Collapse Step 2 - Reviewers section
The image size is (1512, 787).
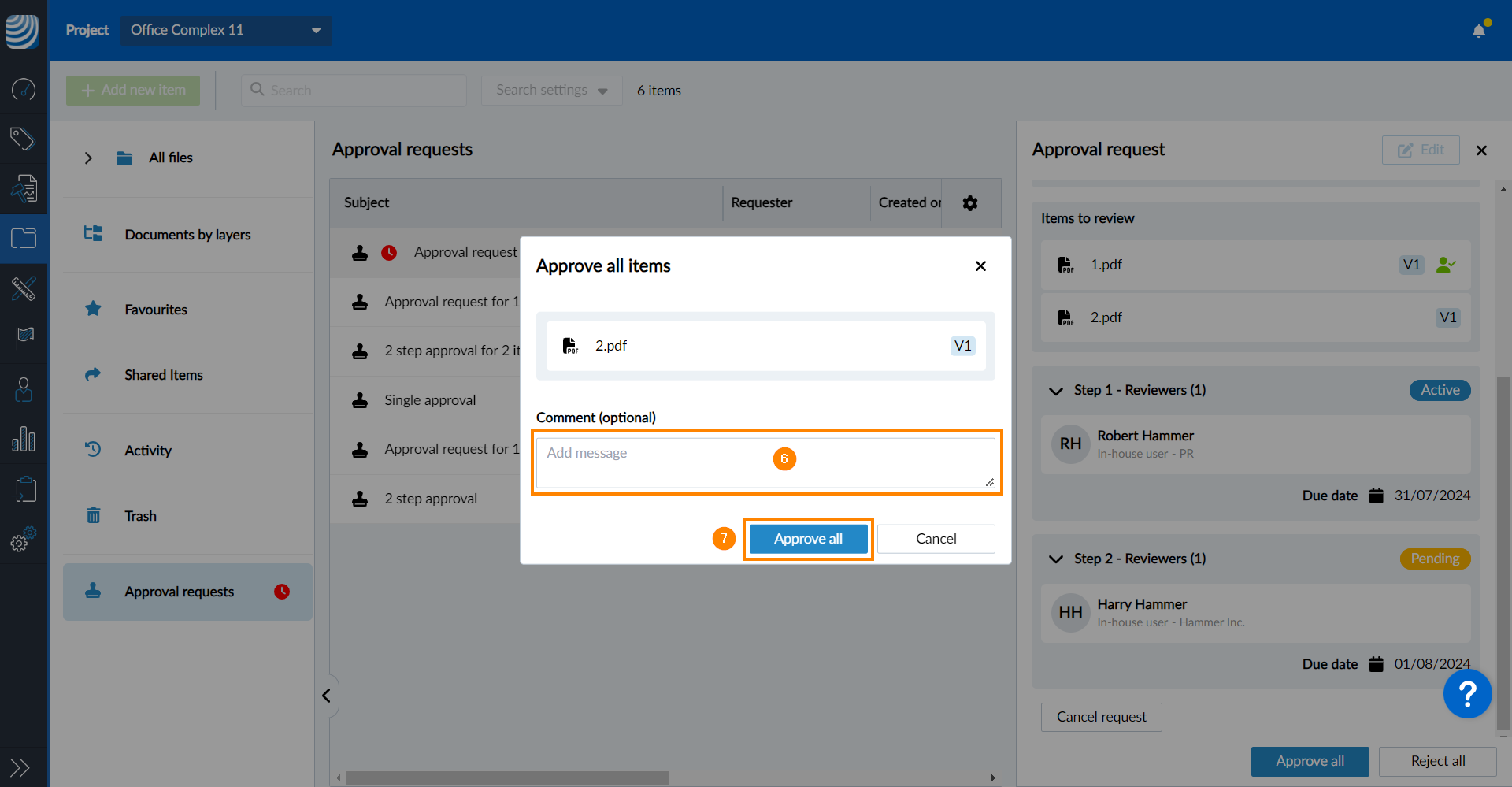[x=1056, y=559]
